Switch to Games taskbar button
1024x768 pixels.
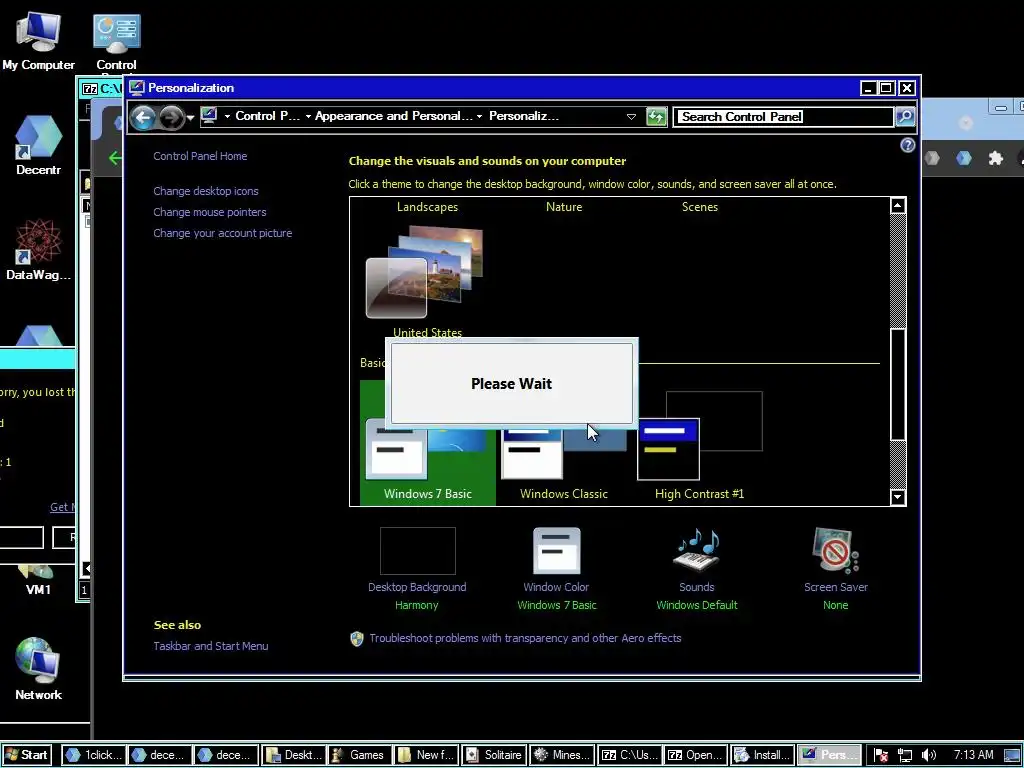click(360, 755)
